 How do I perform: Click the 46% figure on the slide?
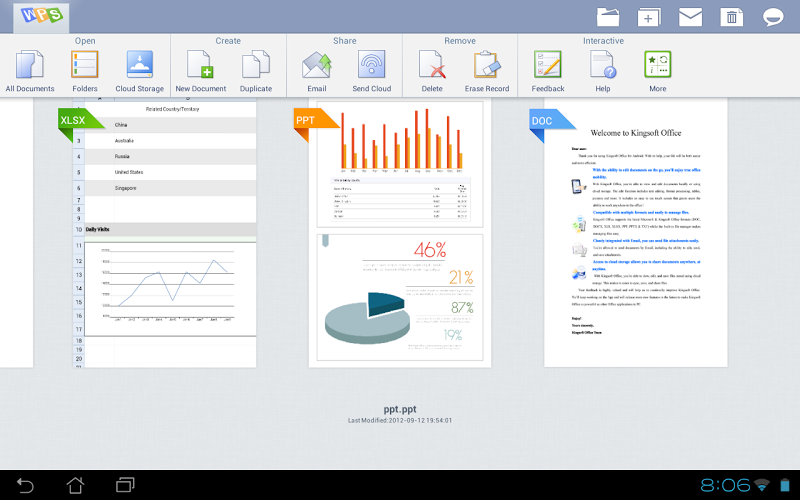tap(430, 250)
